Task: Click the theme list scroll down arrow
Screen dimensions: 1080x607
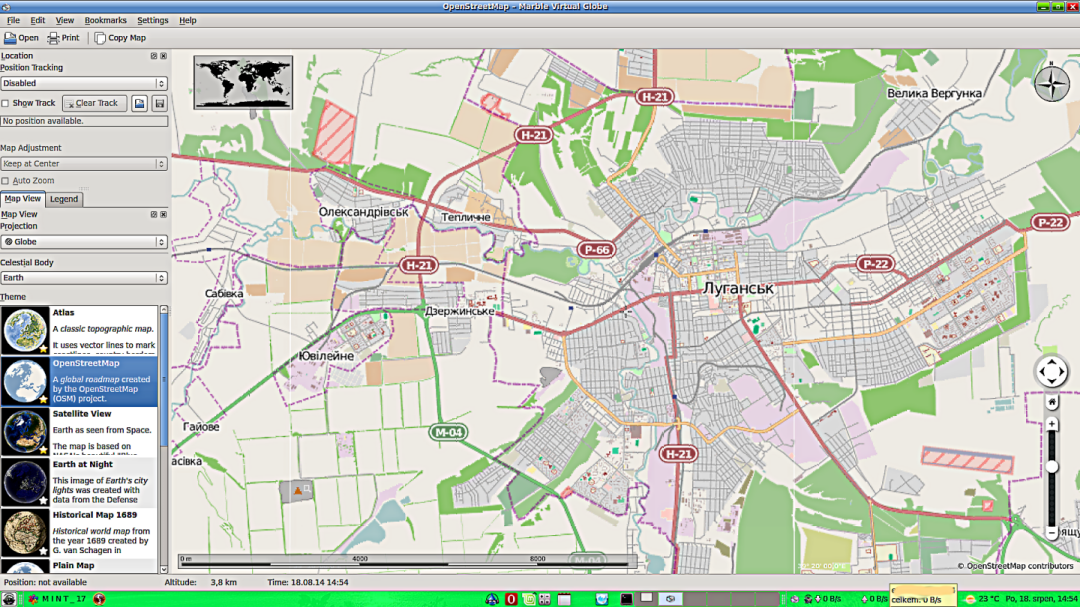Action: [x=164, y=569]
